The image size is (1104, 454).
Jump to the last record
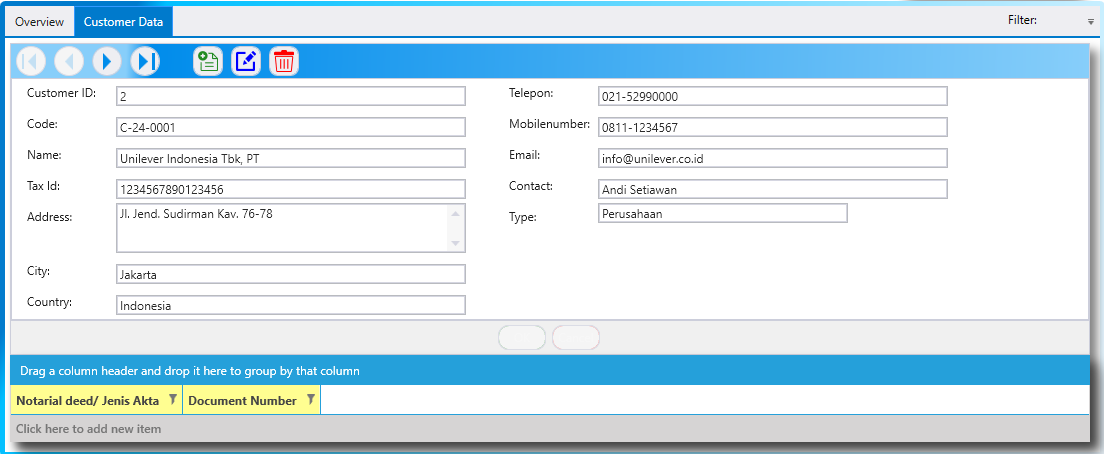(x=146, y=61)
